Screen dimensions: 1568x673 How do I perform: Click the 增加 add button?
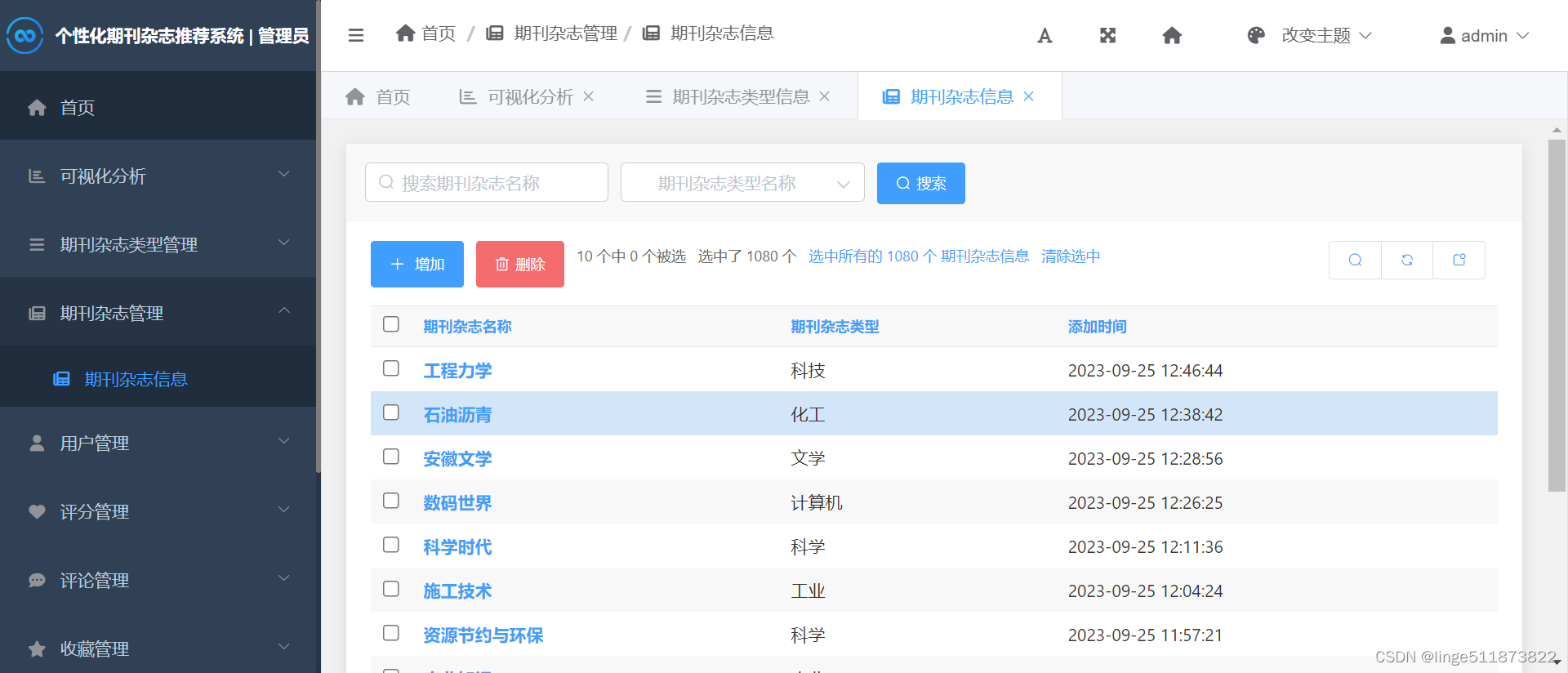(417, 264)
